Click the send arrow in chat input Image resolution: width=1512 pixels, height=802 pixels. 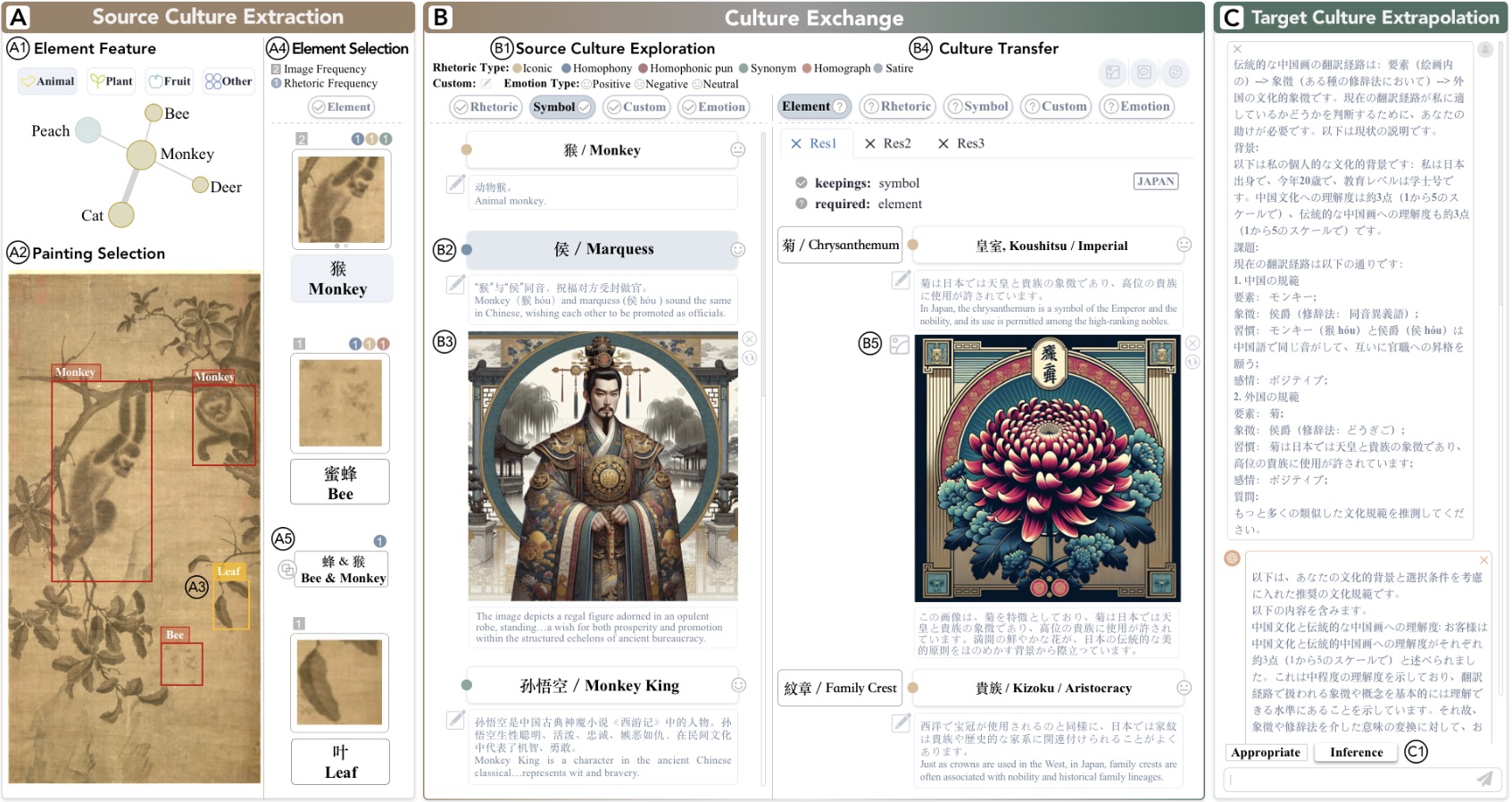[1483, 779]
